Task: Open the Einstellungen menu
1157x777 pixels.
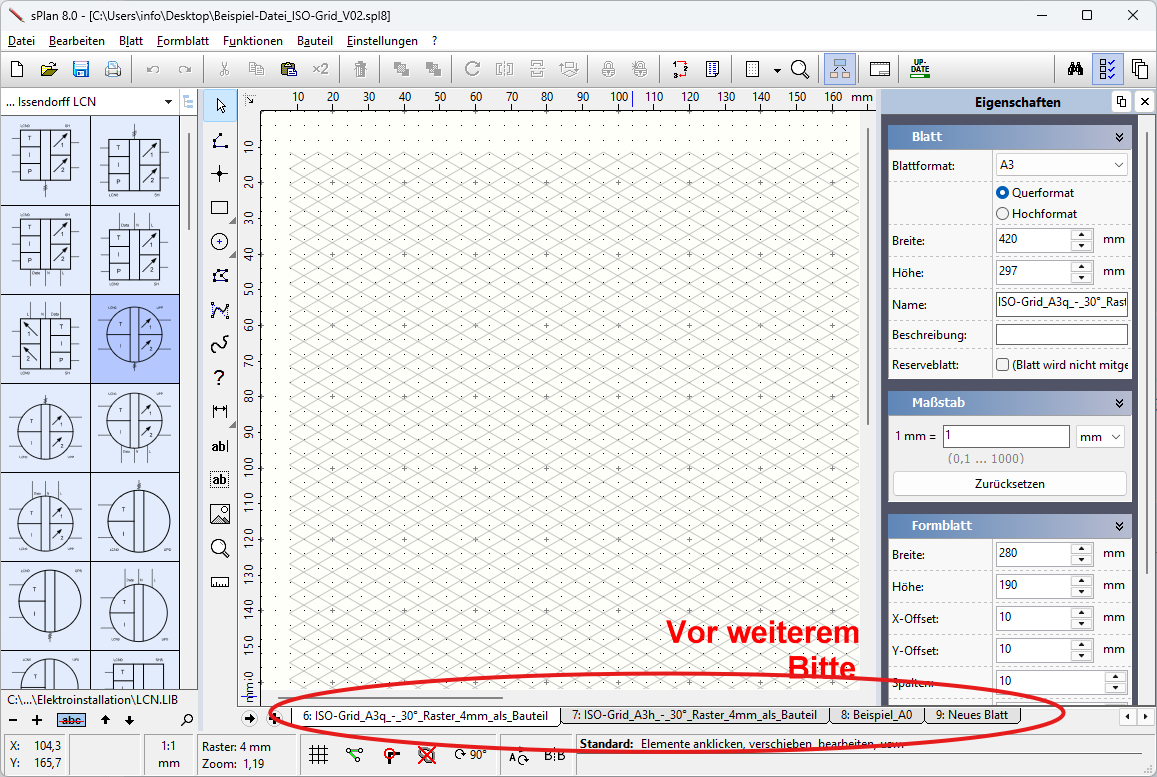Action: [x=381, y=41]
